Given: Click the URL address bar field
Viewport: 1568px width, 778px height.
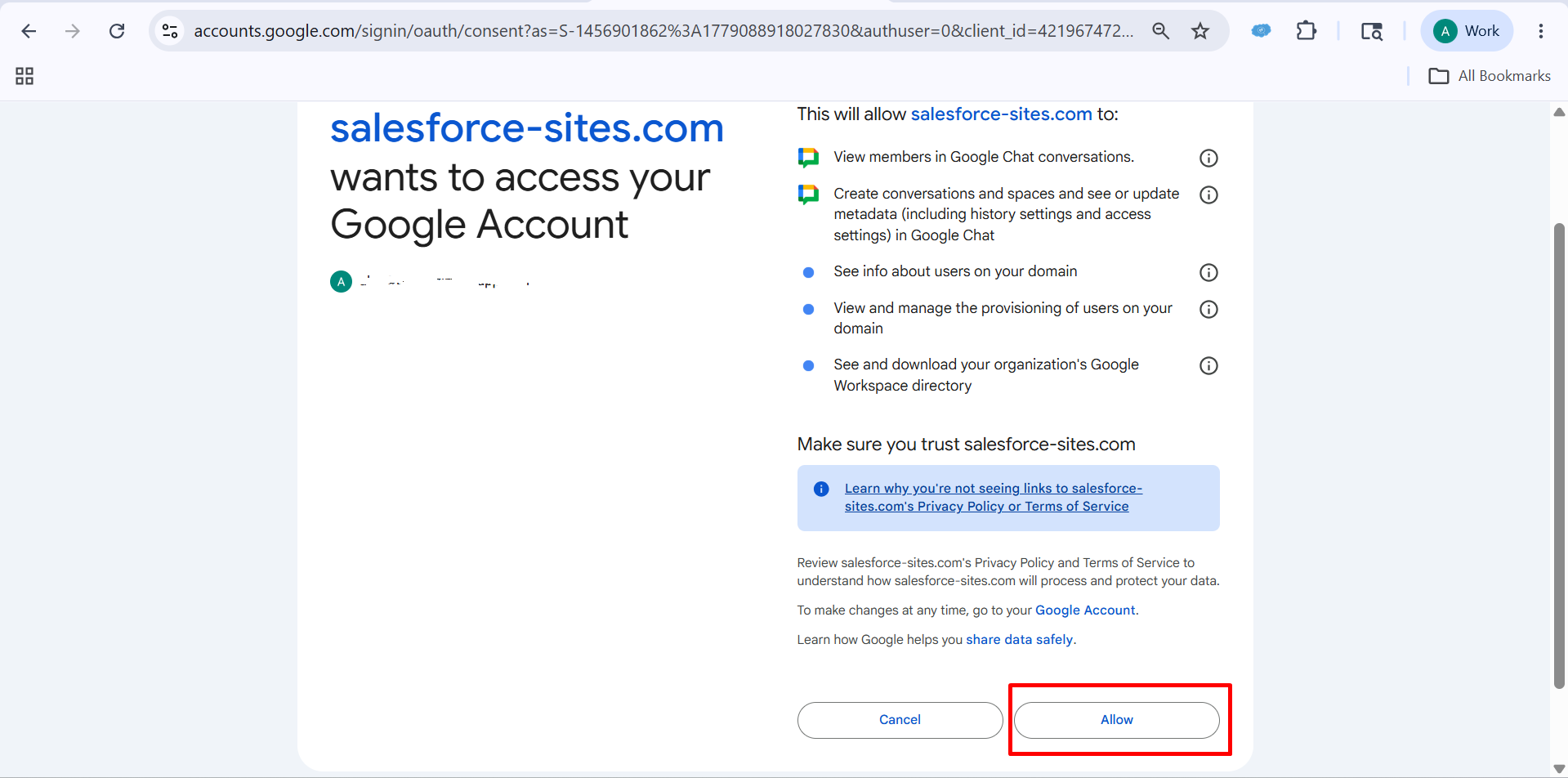Looking at the screenshot, I should [662, 31].
